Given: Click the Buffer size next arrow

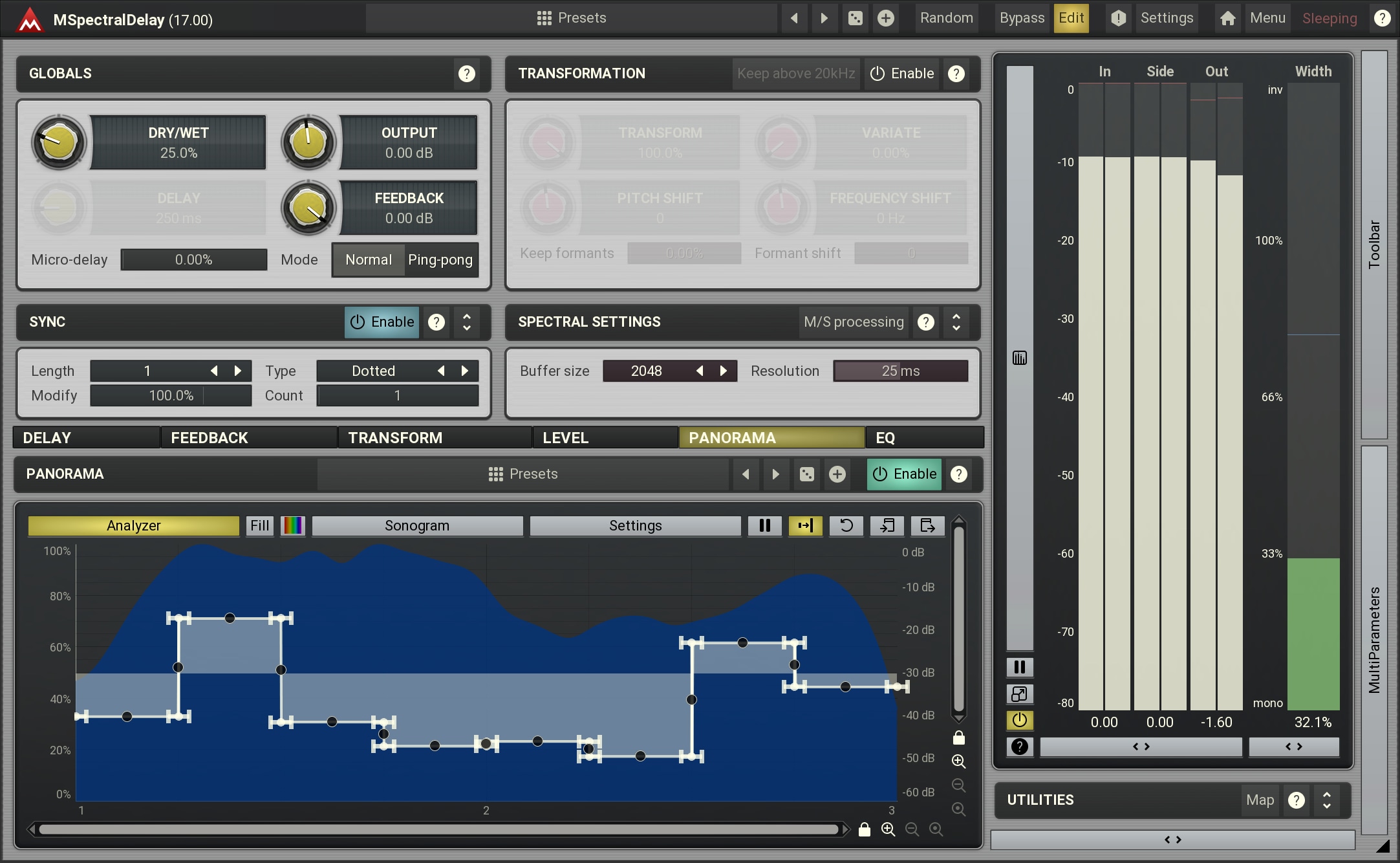Looking at the screenshot, I should [x=724, y=371].
